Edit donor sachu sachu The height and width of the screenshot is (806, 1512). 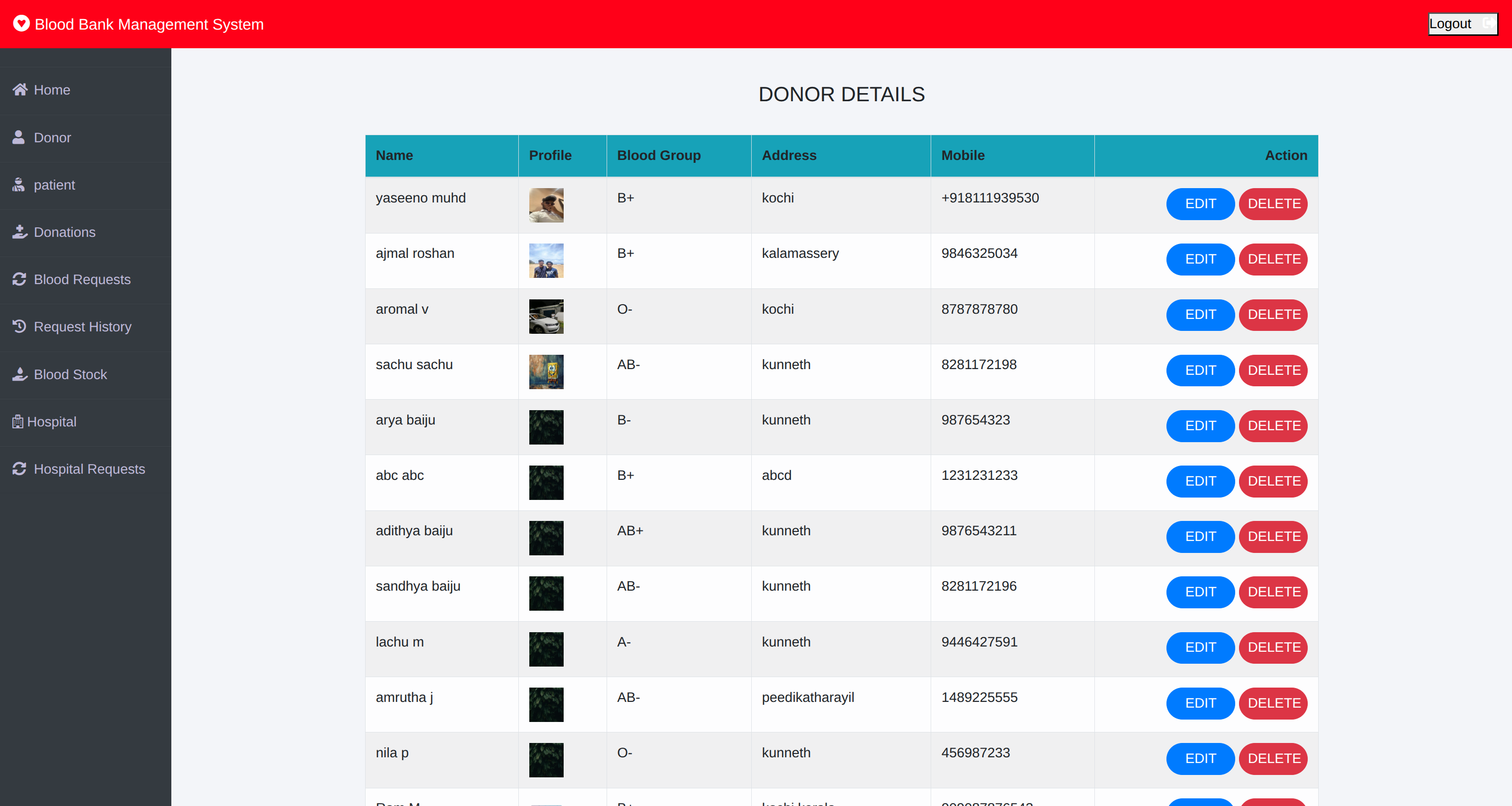coord(1200,371)
